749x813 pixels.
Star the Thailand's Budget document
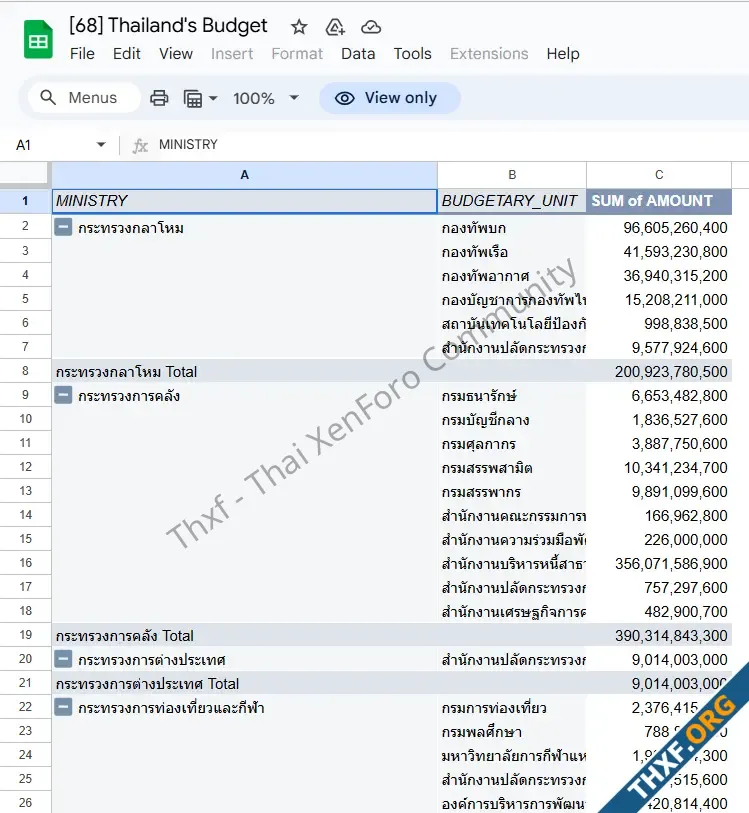coord(299,26)
